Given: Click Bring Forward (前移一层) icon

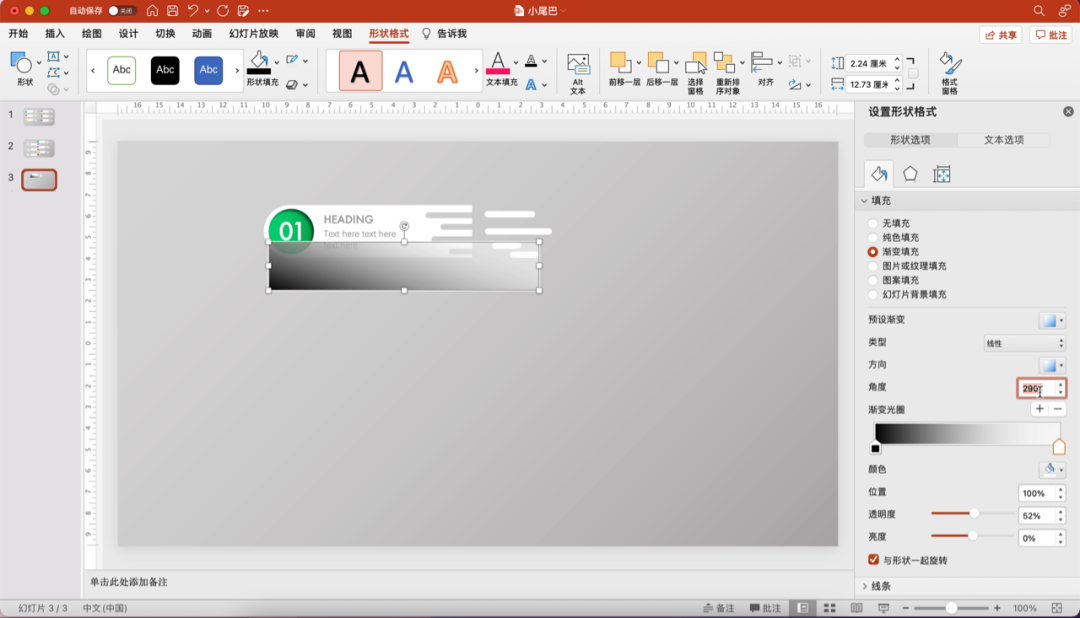Looking at the screenshot, I should point(619,62).
